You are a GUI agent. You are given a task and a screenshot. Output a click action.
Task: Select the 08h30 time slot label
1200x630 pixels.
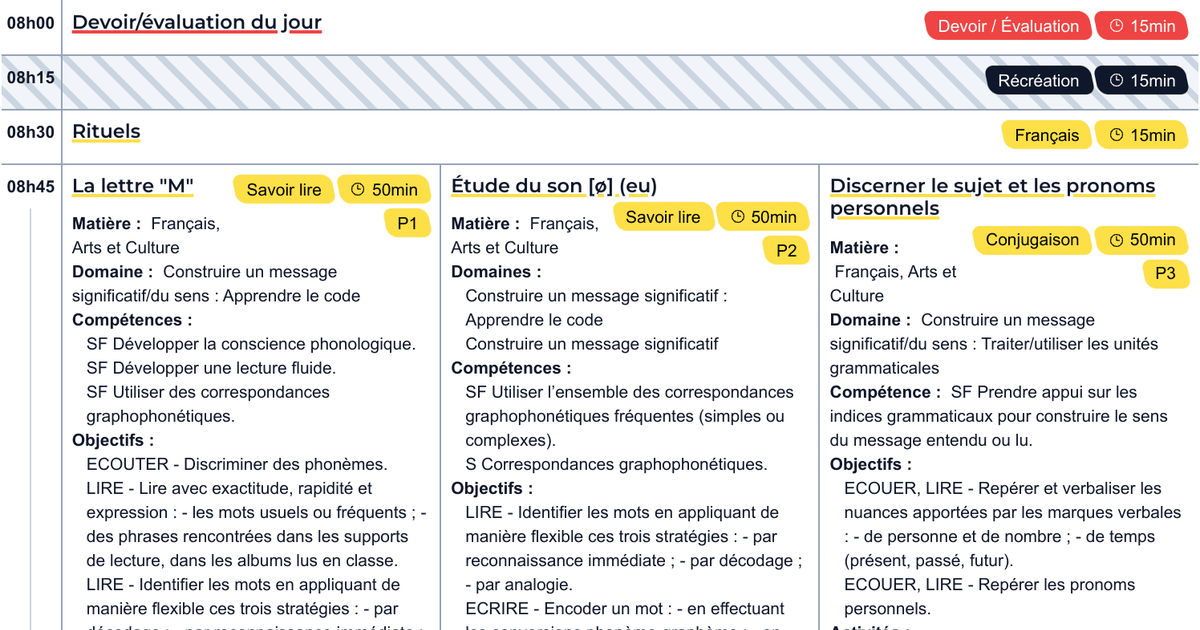[28, 131]
